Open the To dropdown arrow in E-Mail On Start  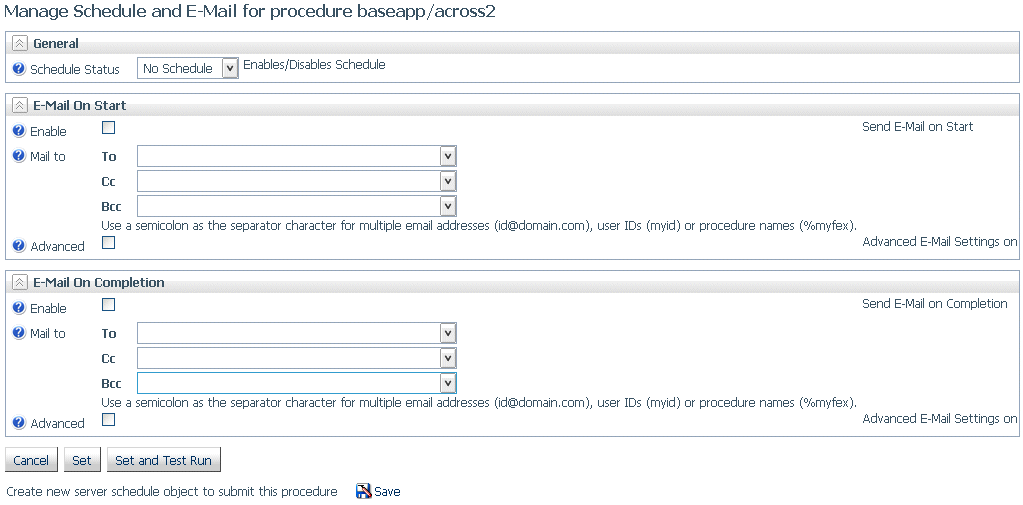tap(448, 157)
